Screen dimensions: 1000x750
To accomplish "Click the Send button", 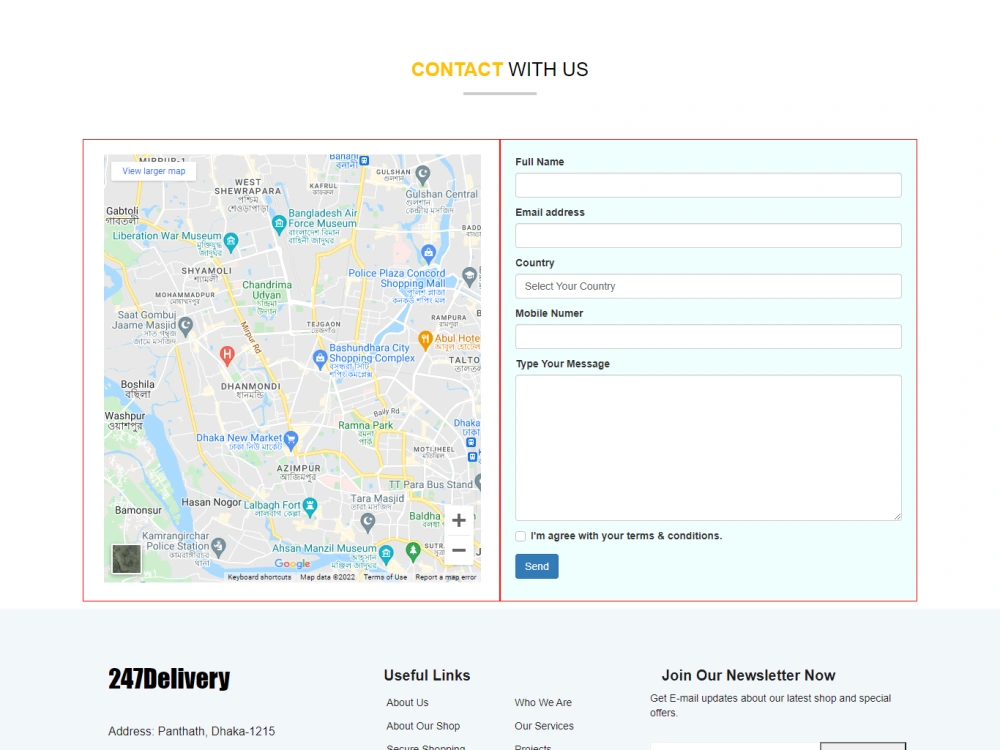I will pyautogui.click(x=536, y=566).
